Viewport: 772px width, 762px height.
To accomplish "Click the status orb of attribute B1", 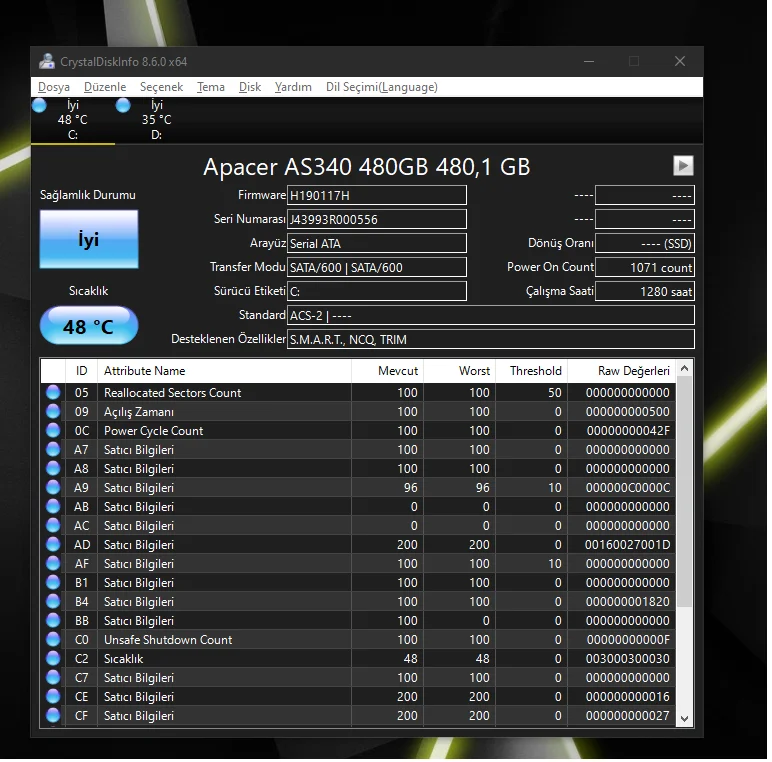I will pos(53,582).
